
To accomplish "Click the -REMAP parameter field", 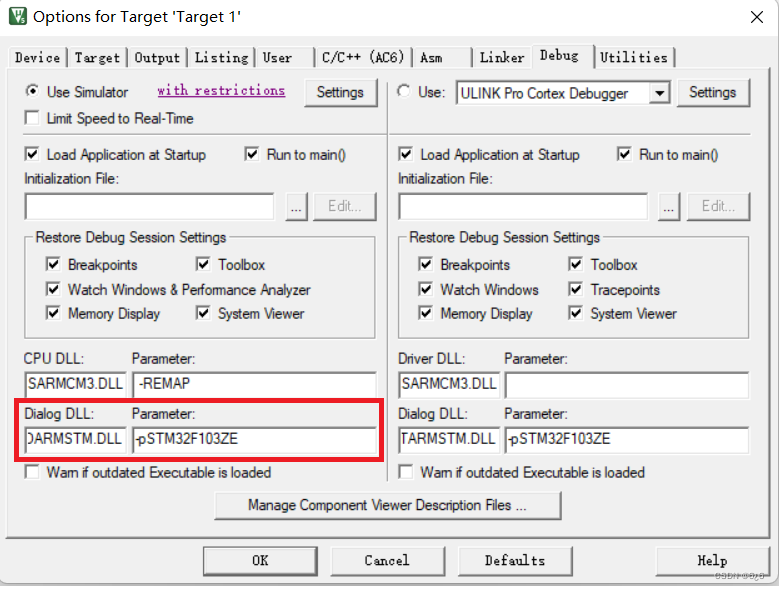I will coord(254,384).
